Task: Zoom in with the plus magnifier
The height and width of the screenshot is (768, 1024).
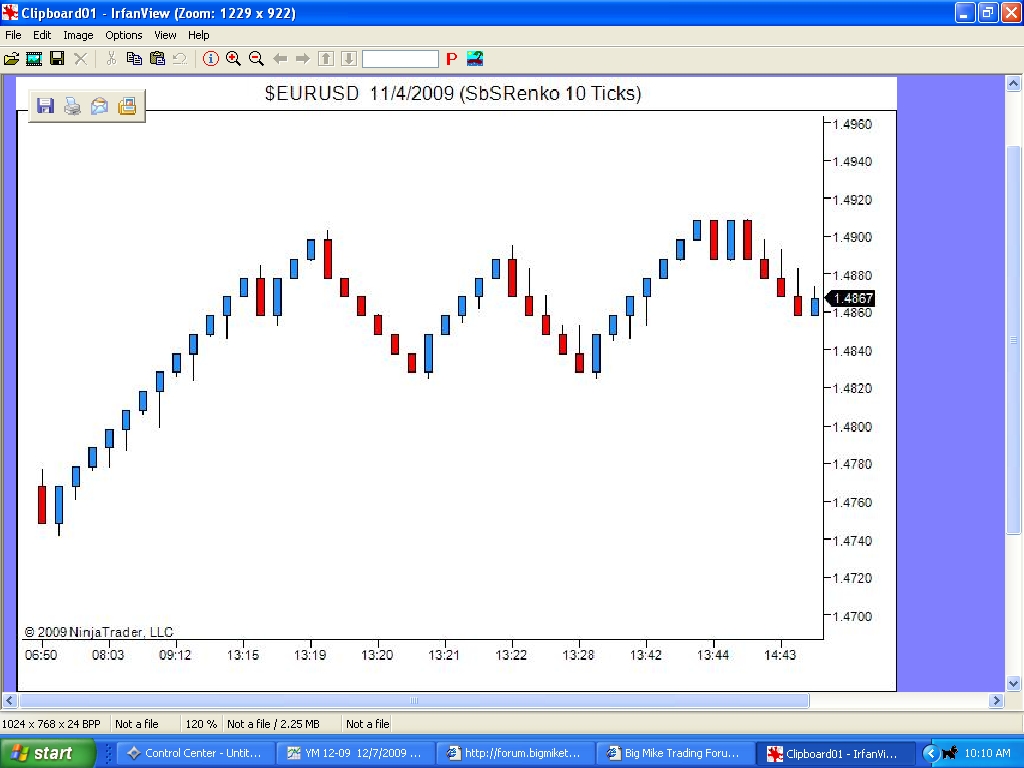Action: click(233, 59)
